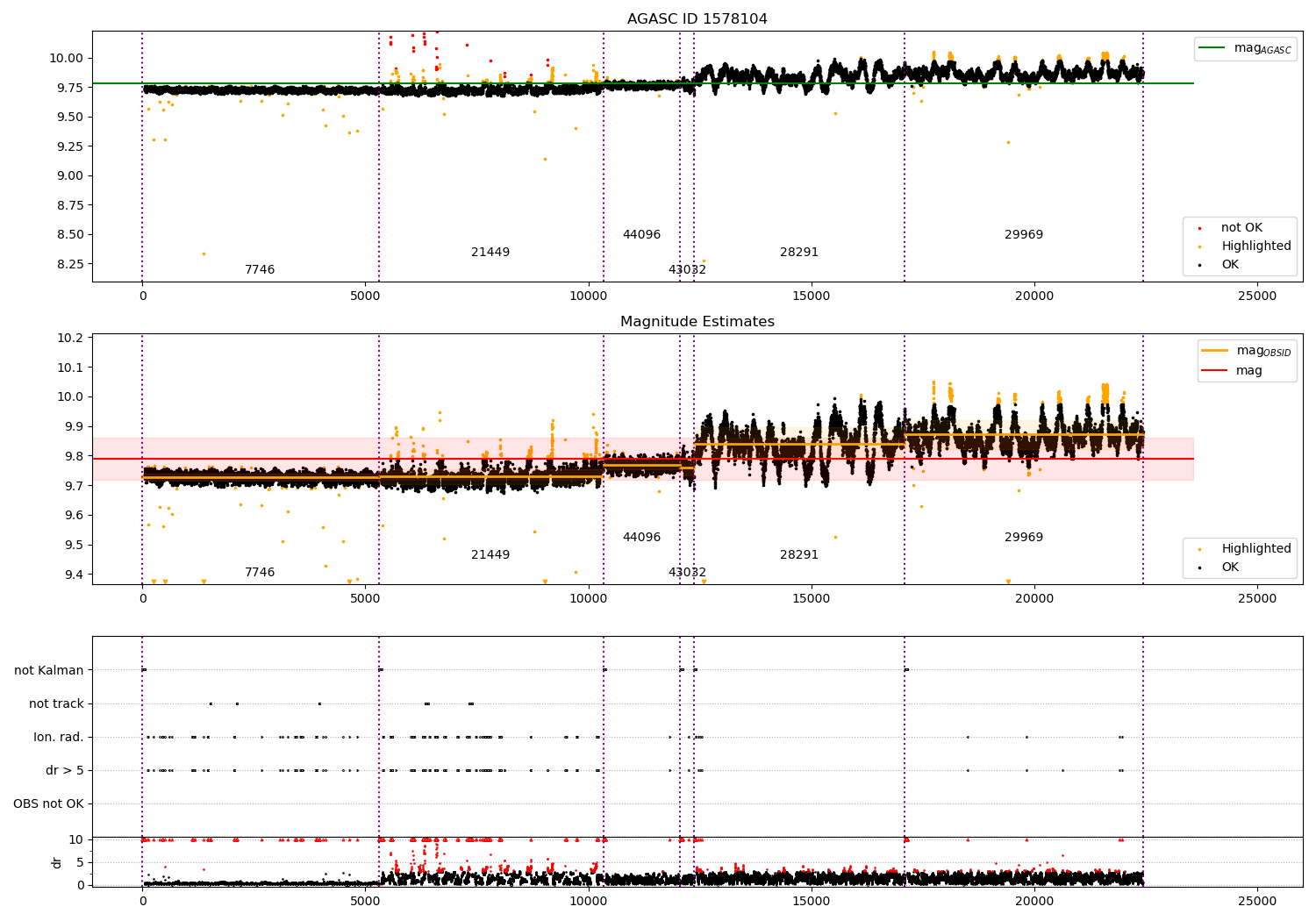Click obsid label 21449 in AGASC ID plot
The height and width of the screenshot is (921, 1316).
click(490, 253)
